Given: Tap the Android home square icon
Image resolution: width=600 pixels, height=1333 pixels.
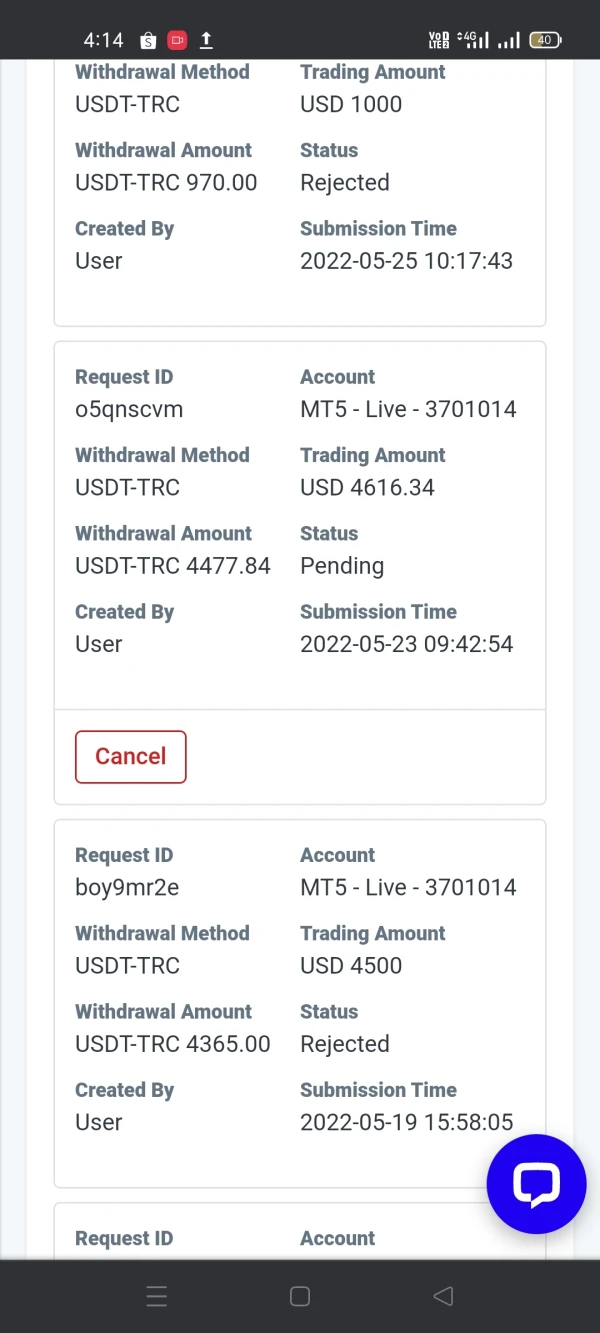Looking at the screenshot, I should 299,1296.
